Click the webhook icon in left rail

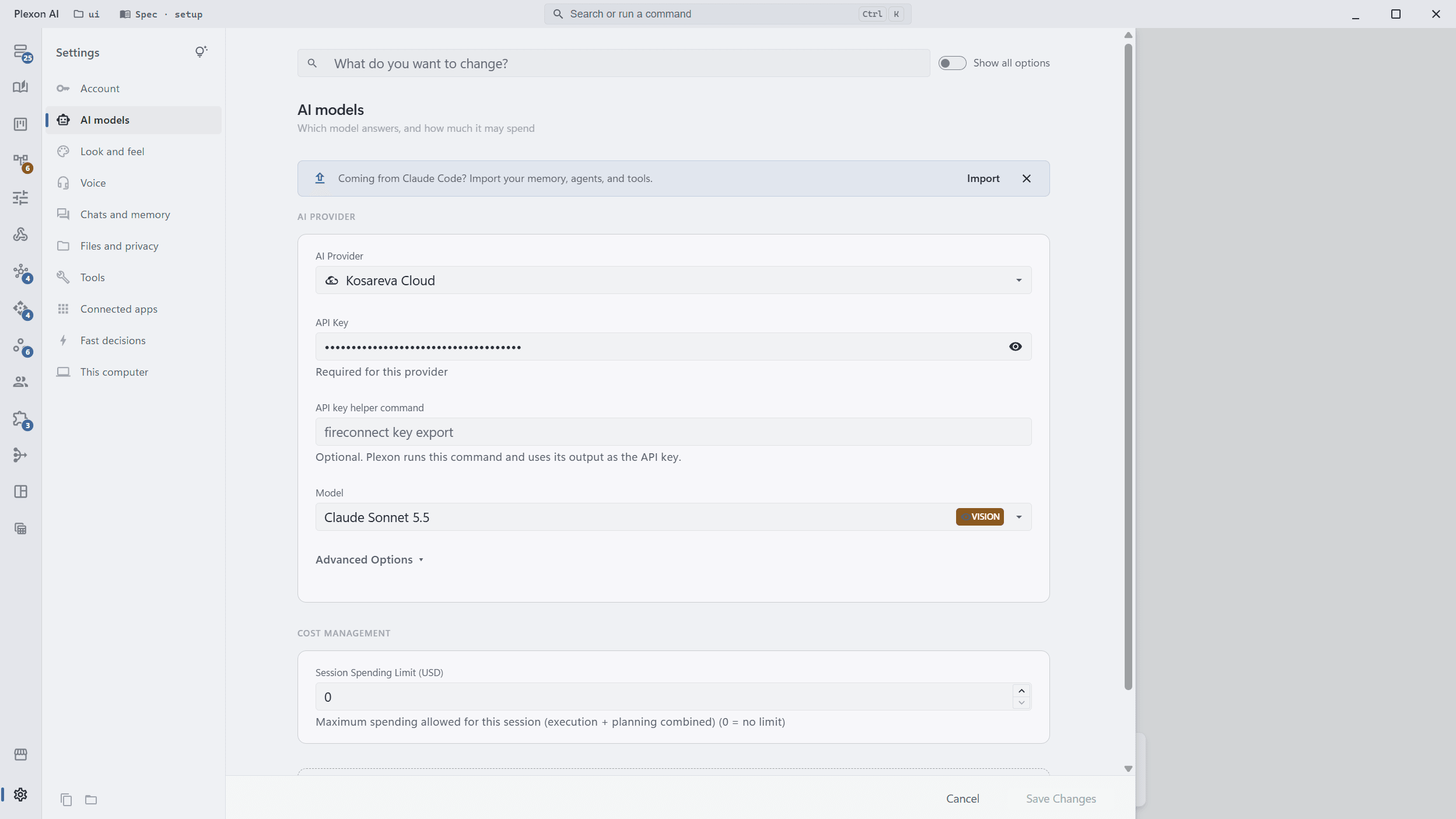tap(20, 235)
